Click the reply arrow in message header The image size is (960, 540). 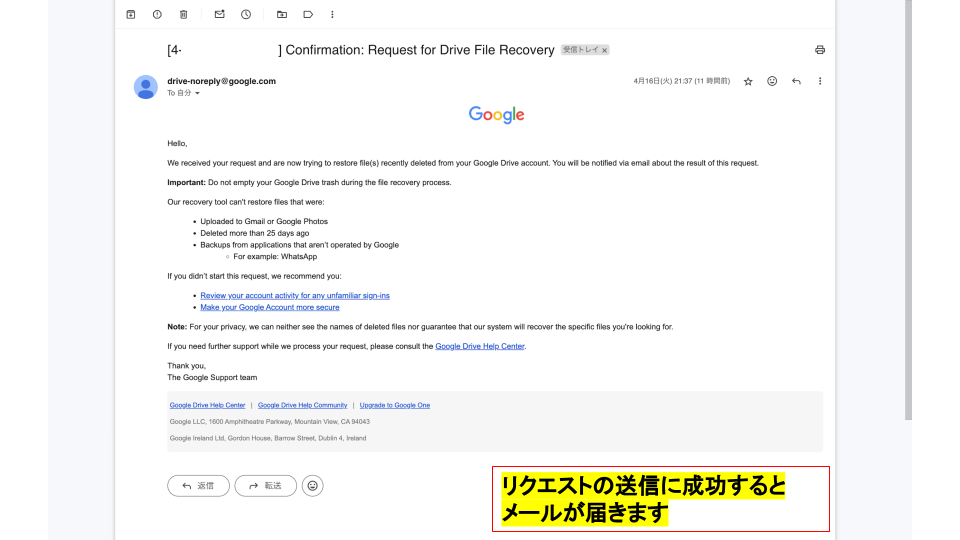(x=796, y=81)
